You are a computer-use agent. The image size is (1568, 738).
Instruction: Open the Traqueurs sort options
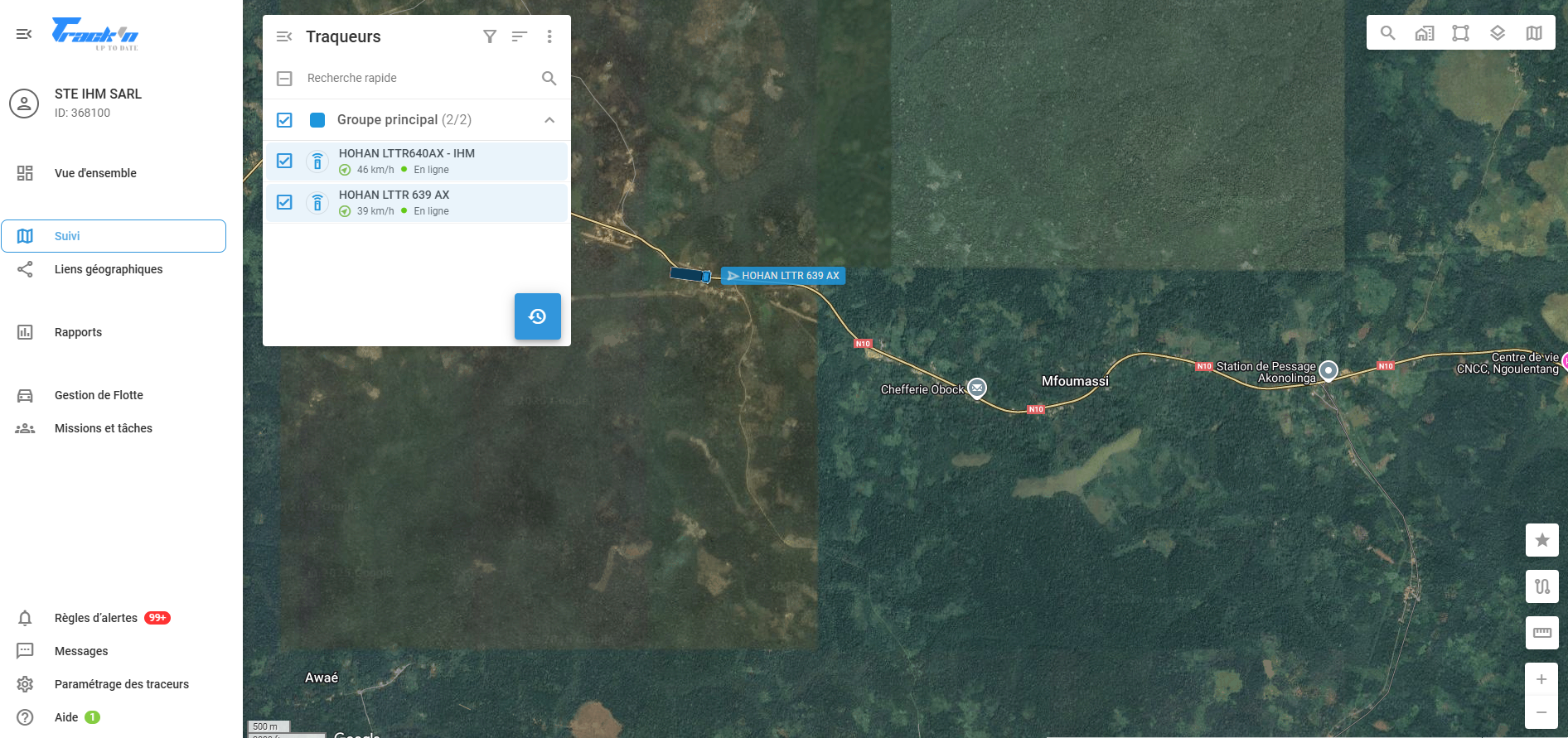coord(520,36)
